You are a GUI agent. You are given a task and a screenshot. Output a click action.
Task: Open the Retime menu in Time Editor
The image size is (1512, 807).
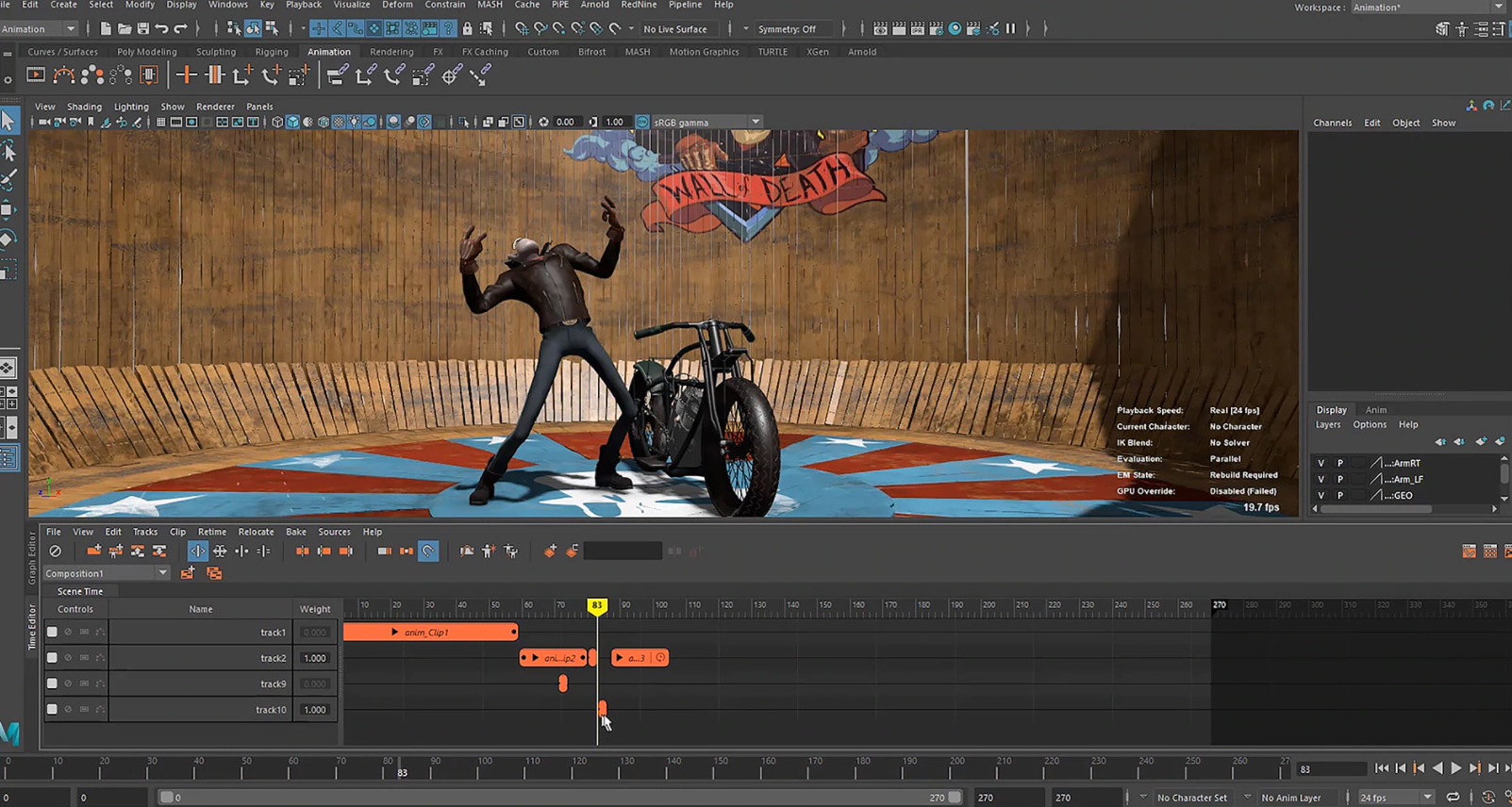[211, 532]
